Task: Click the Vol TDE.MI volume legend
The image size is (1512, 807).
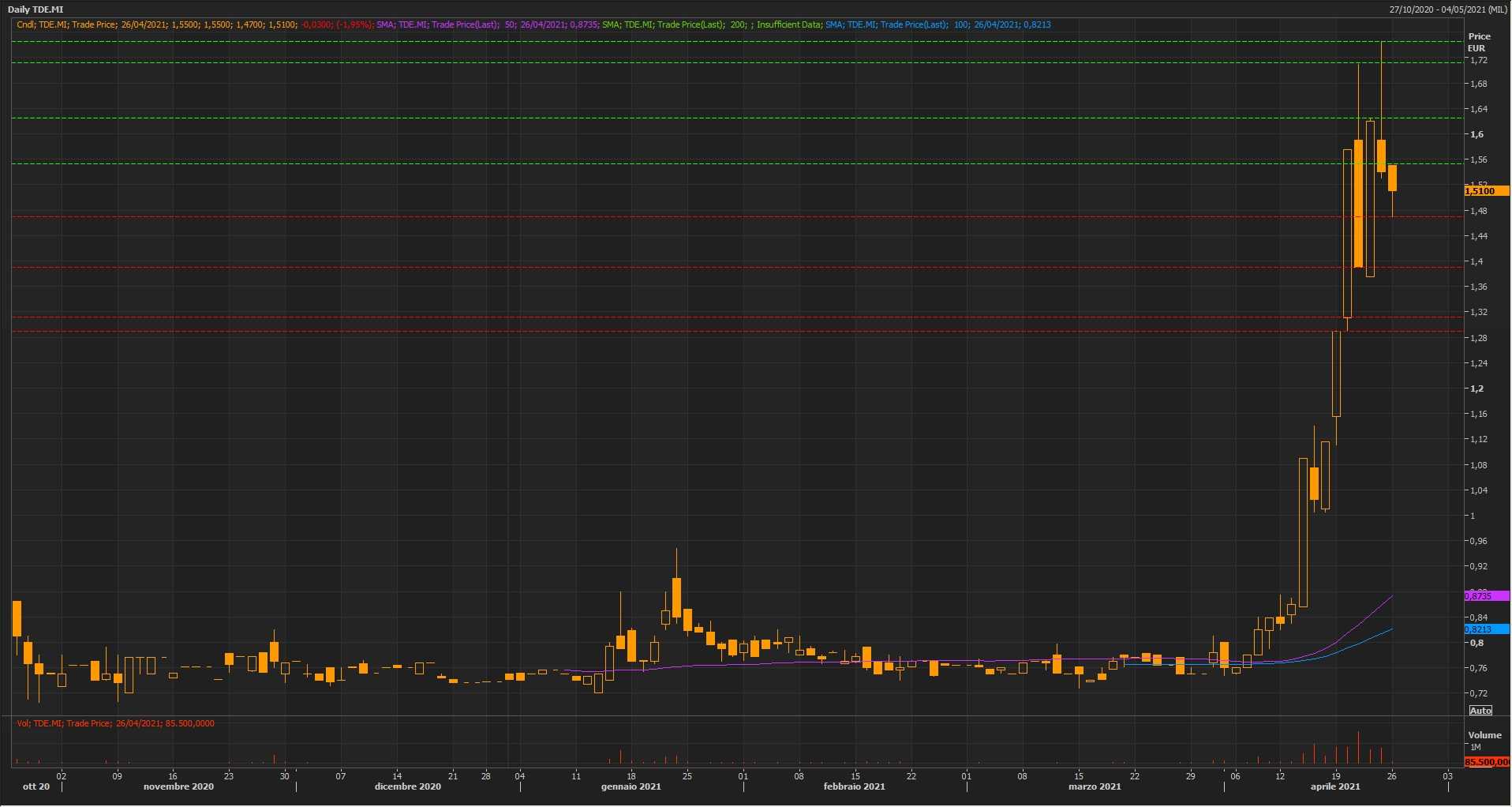Action: click(115, 723)
